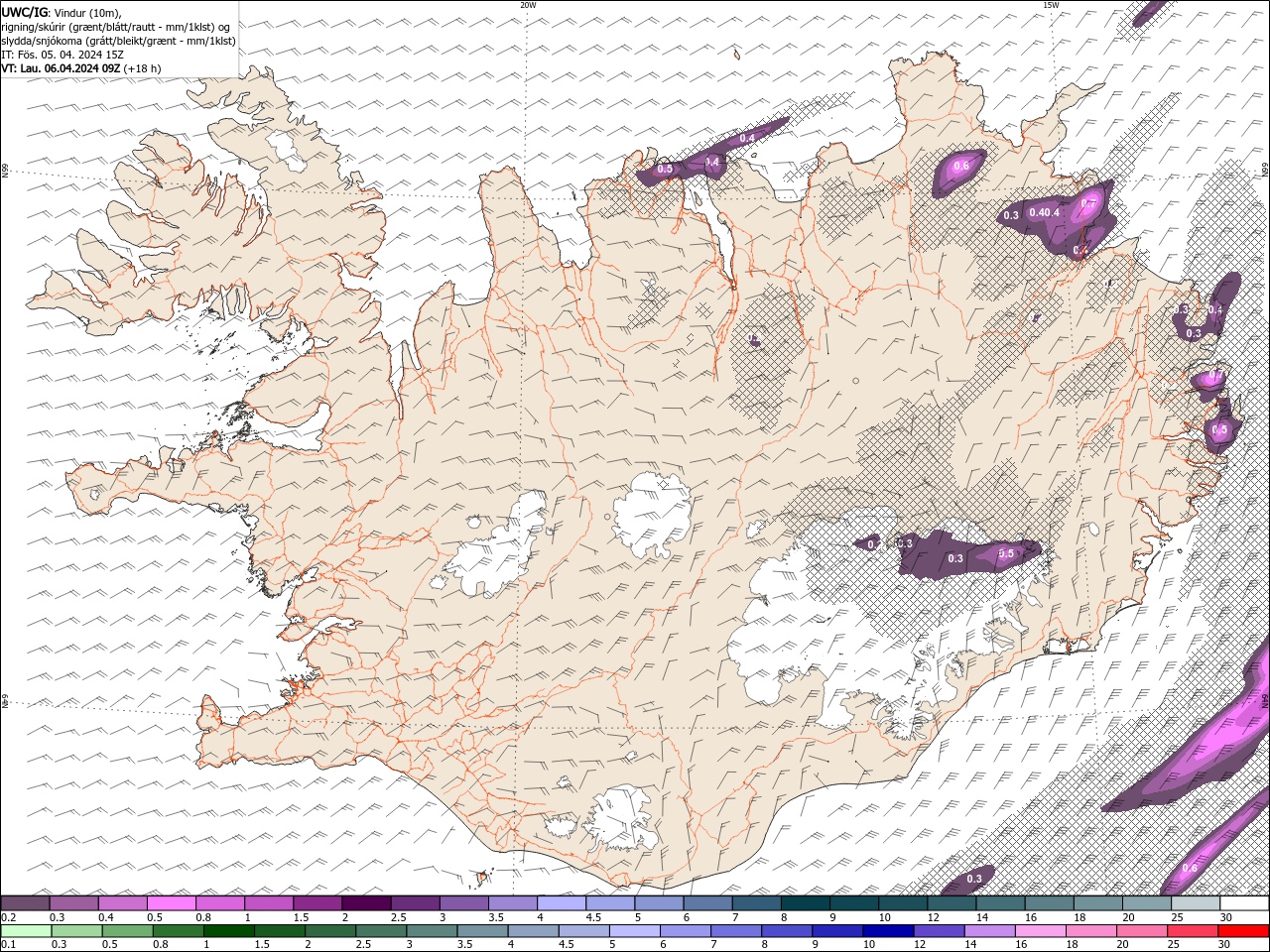Image resolution: width=1270 pixels, height=952 pixels.
Task: Click the darkest green swatch labeled 1 in the bottom legend row
Action: coord(228,931)
